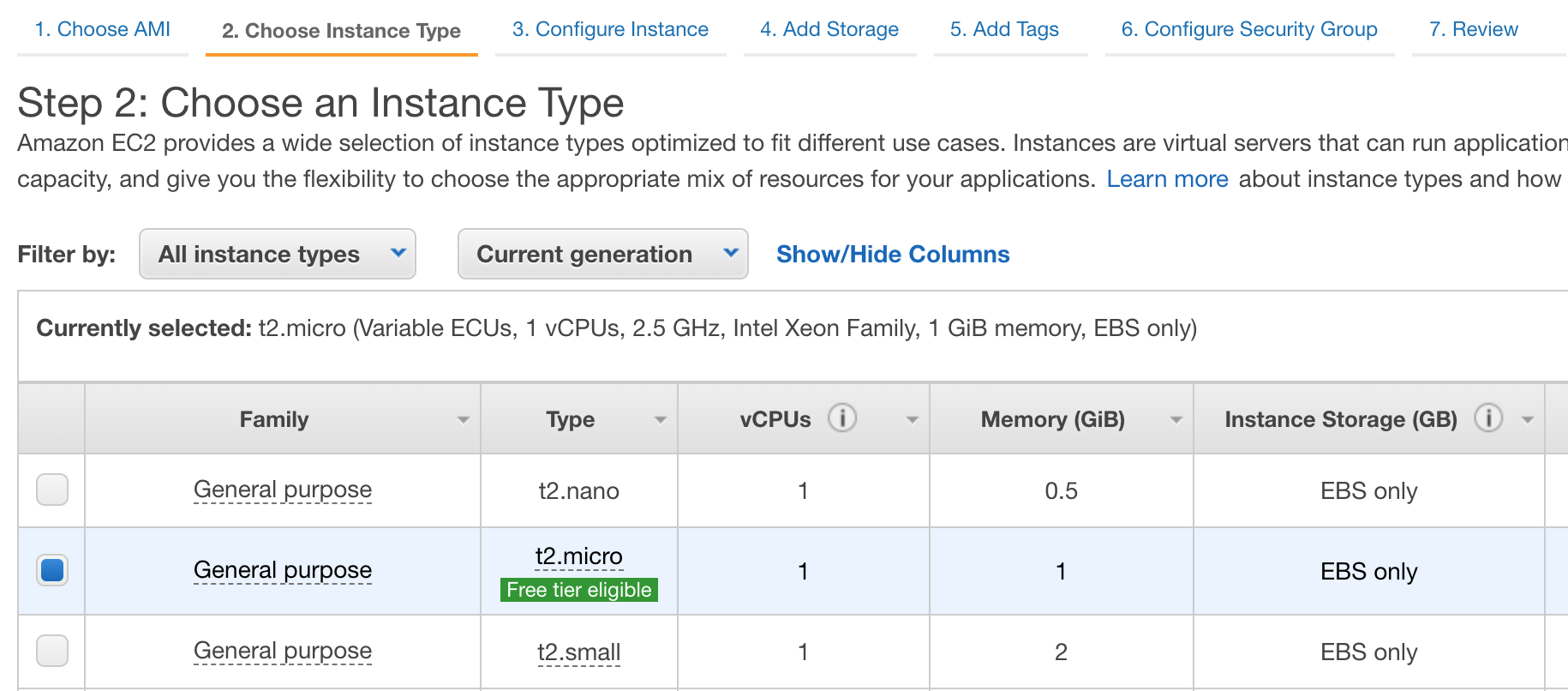Open vCPUs info icon
1568x691 pixels.
842,418
